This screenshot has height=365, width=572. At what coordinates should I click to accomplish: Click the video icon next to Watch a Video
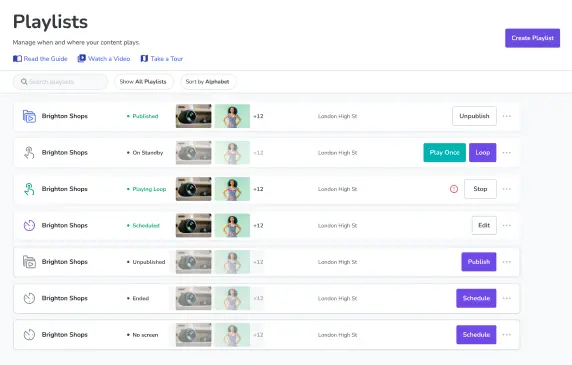(x=82, y=59)
